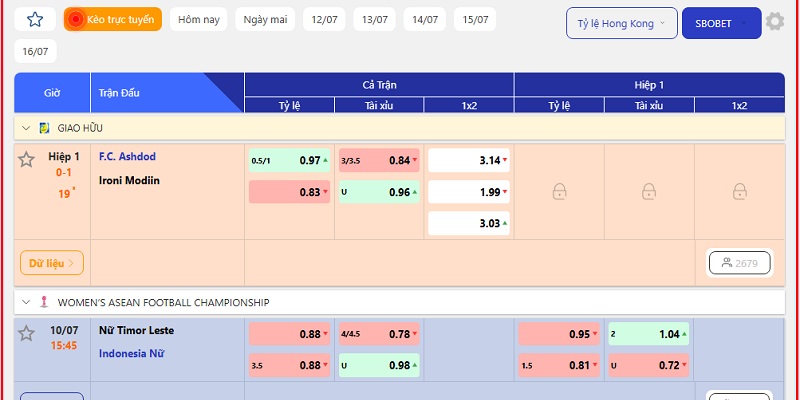Open the Tỷ lệ Hong Kong dropdown
This screenshot has height=400, width=800.
point(621,23)
